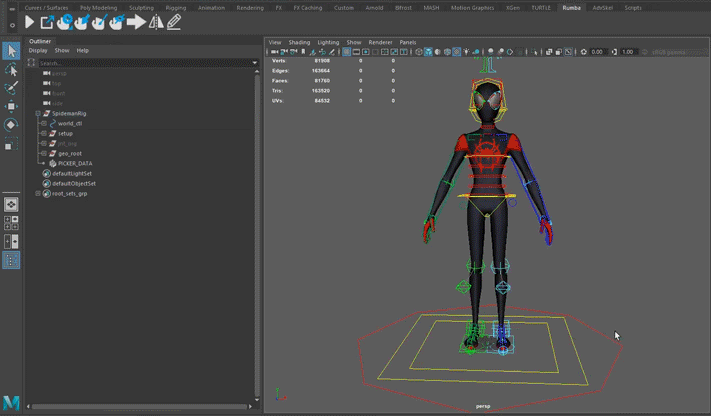Expand the root_sets_grp node
Screen dimensions: 711x416
[38, 193]
